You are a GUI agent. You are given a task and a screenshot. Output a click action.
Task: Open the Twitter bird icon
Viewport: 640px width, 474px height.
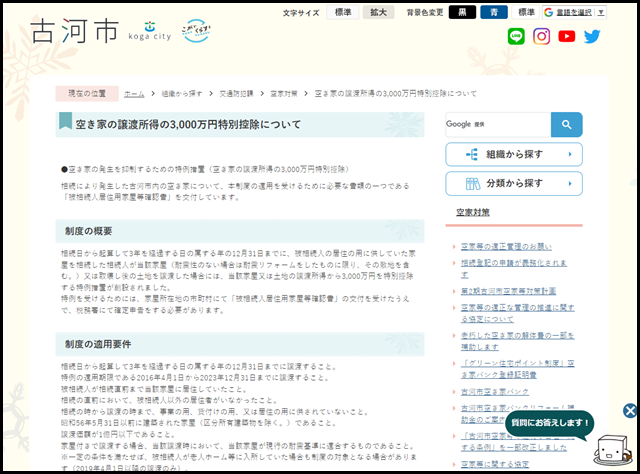592,37
